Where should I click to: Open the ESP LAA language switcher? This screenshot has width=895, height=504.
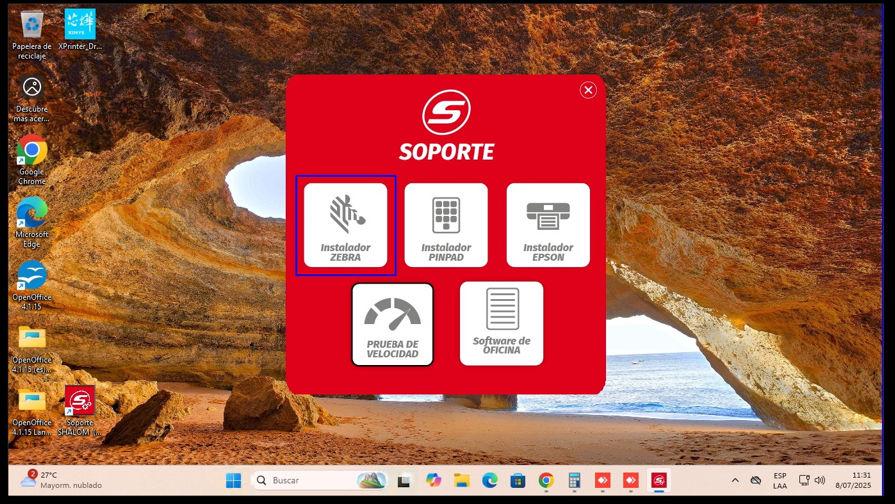(x=780, y=481)
